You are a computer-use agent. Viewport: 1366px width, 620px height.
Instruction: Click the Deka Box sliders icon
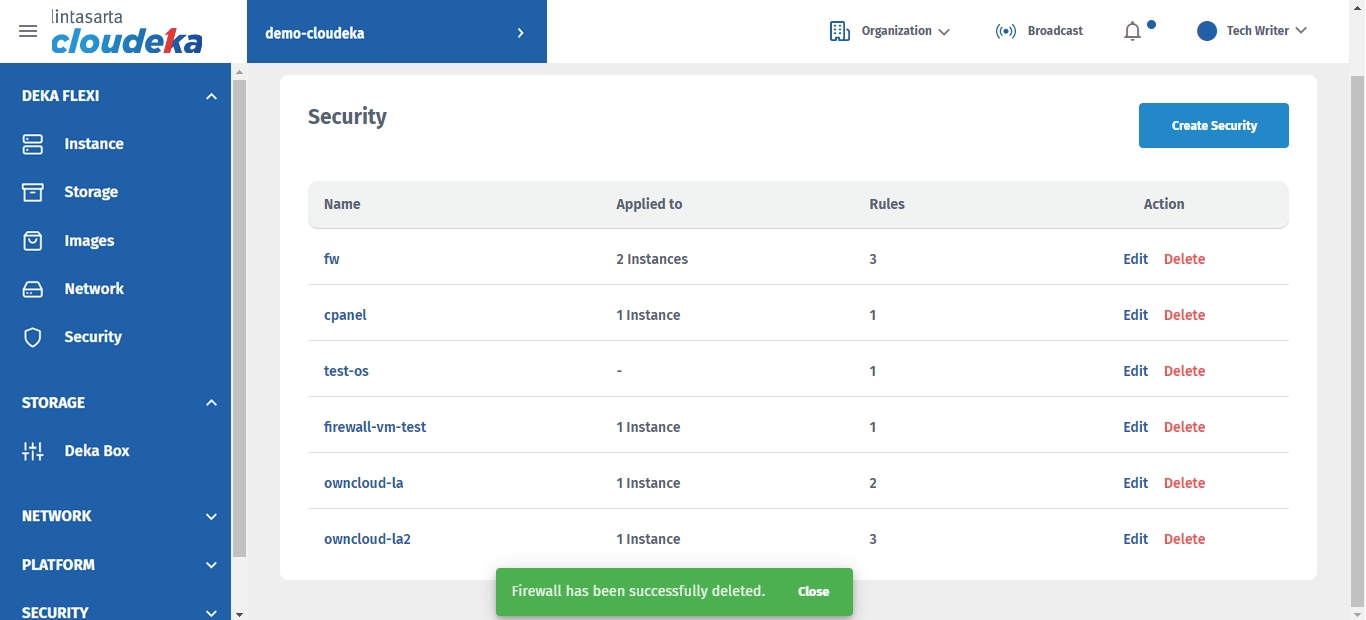click(33, 451)
